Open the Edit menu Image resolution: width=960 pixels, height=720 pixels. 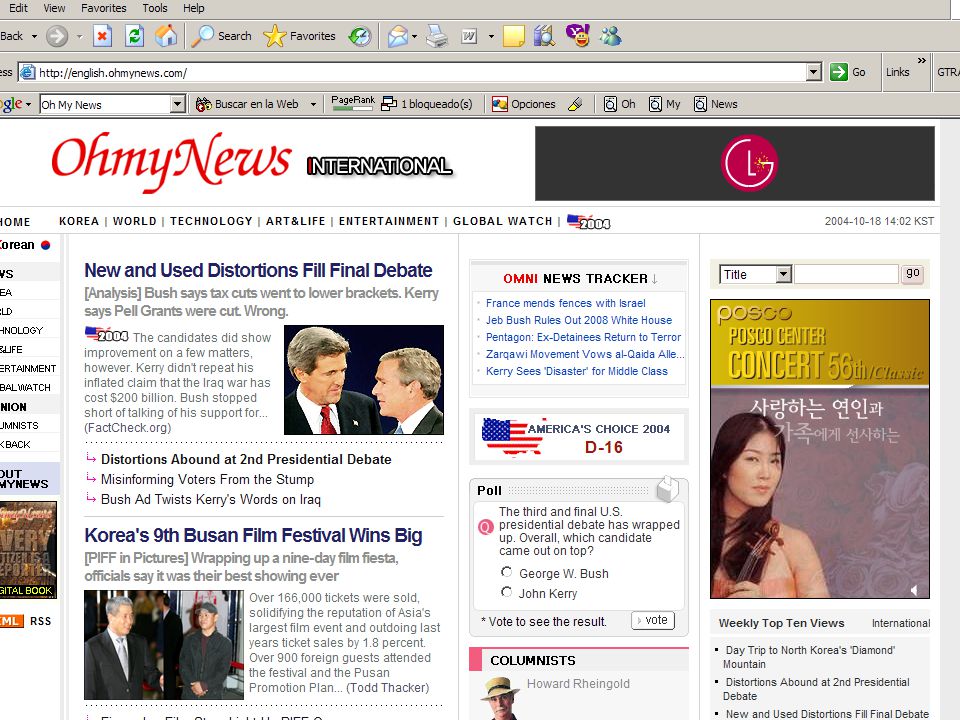point(18,8)
